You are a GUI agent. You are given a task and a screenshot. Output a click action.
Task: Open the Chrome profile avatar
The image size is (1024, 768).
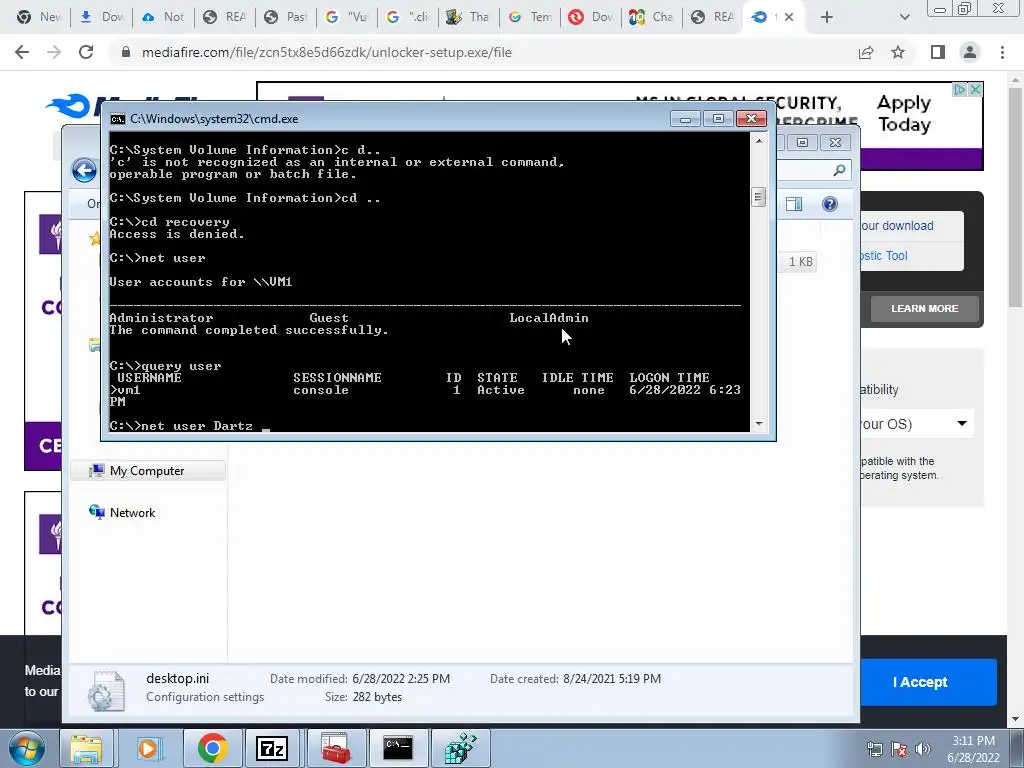point(970,52)
